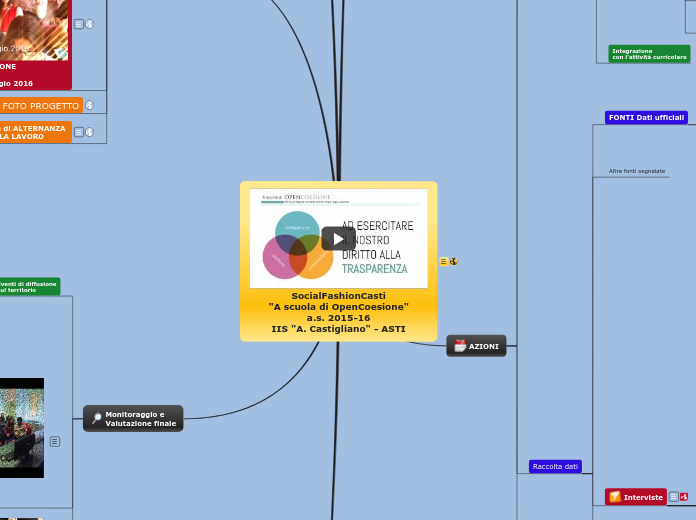Open the group photo thumbnail on left
This screenshot has width=696, height=520.
[22, 428]
